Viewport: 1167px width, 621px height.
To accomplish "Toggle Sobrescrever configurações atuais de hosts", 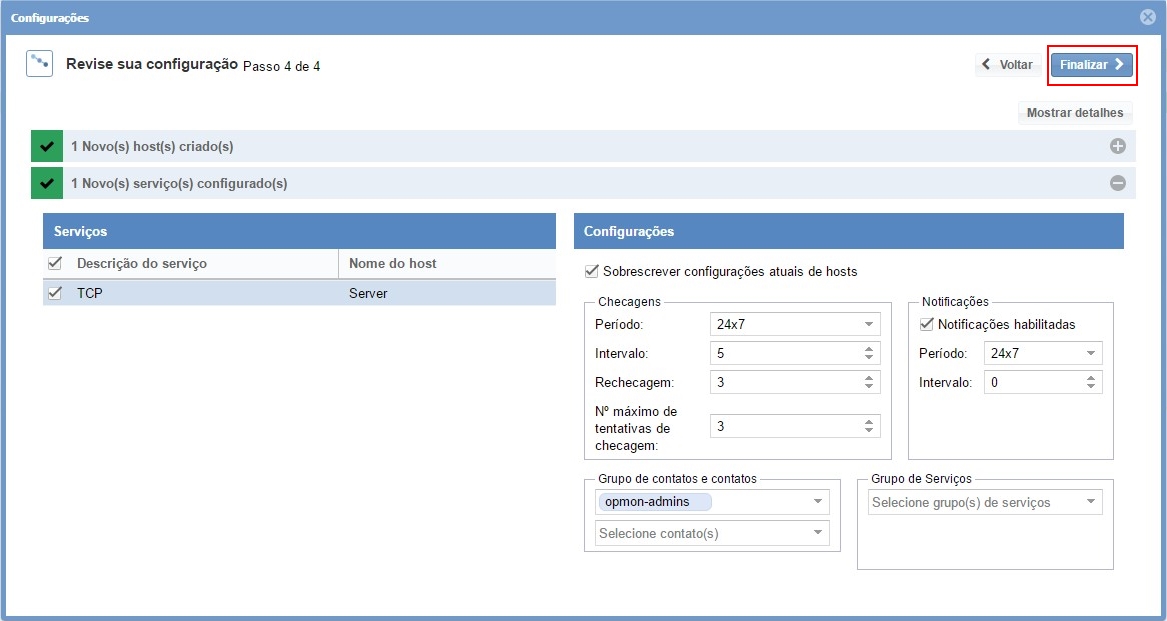I will (592, 271).
